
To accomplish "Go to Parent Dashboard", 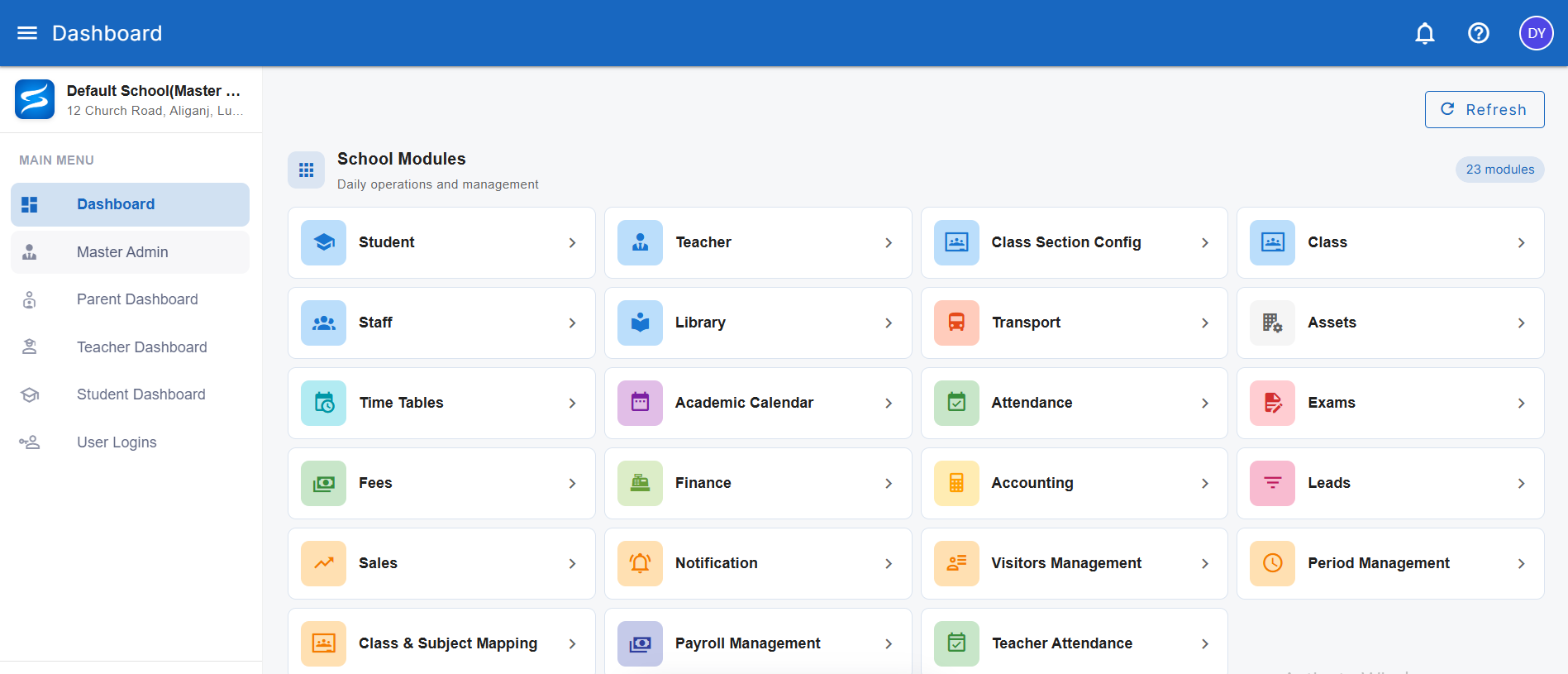I will tap(130, 299).
